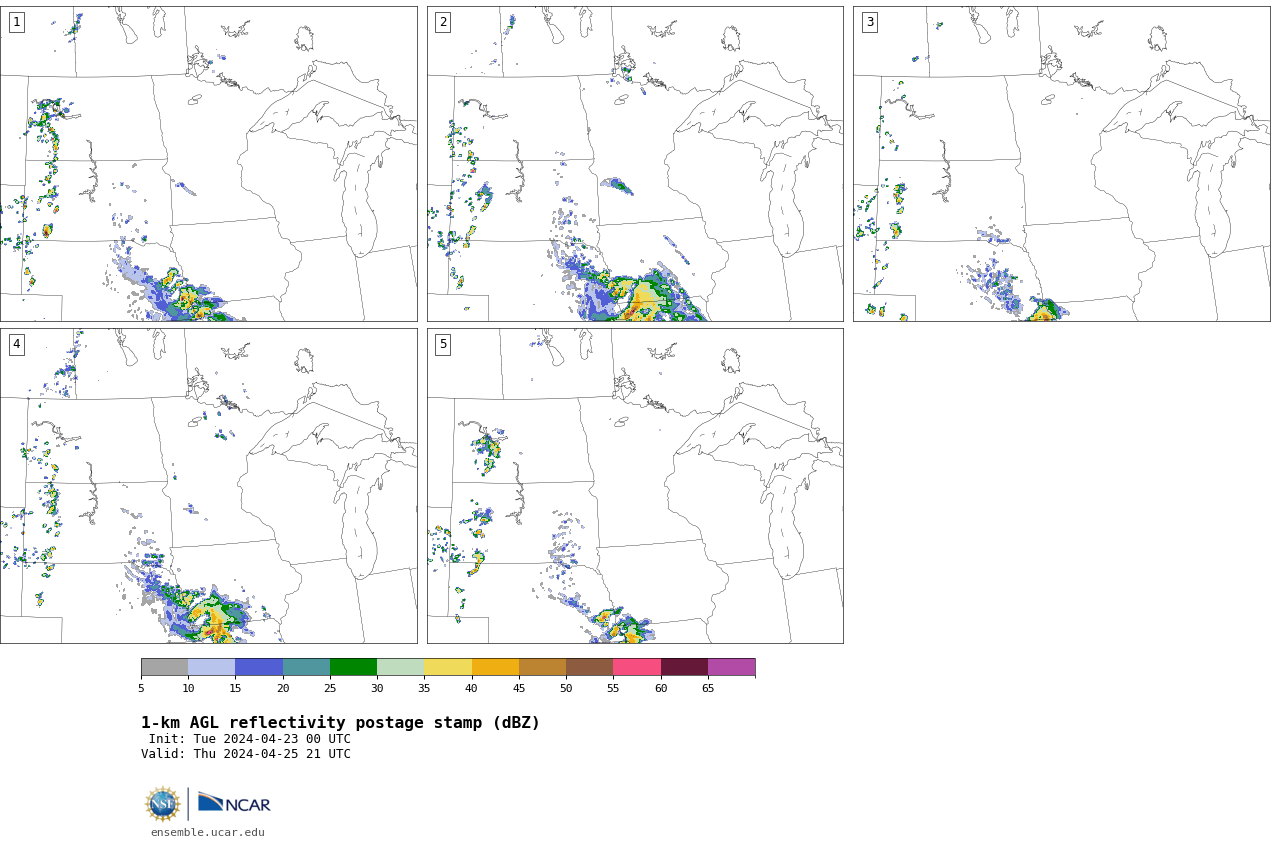Click the dark green 25-30 dBZ swatch
The height and width of the screenshot is (844, 1280).
(353, 667)
